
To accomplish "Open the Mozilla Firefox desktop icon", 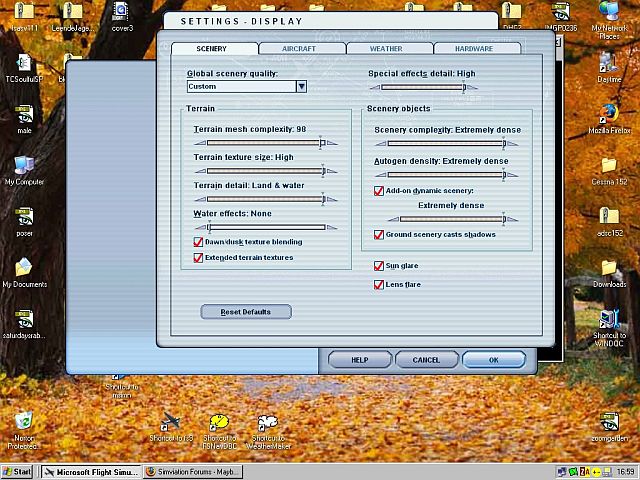I will pos(608,113).
